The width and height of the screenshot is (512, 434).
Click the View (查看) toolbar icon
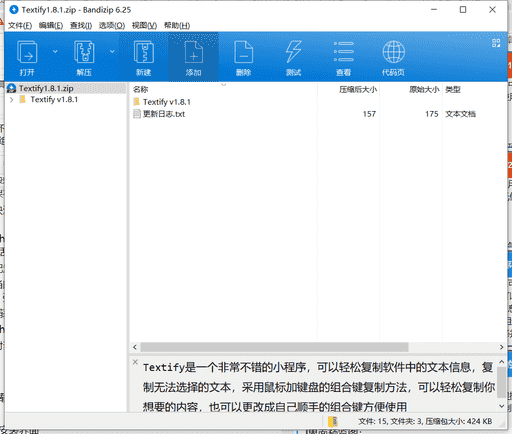344,52
